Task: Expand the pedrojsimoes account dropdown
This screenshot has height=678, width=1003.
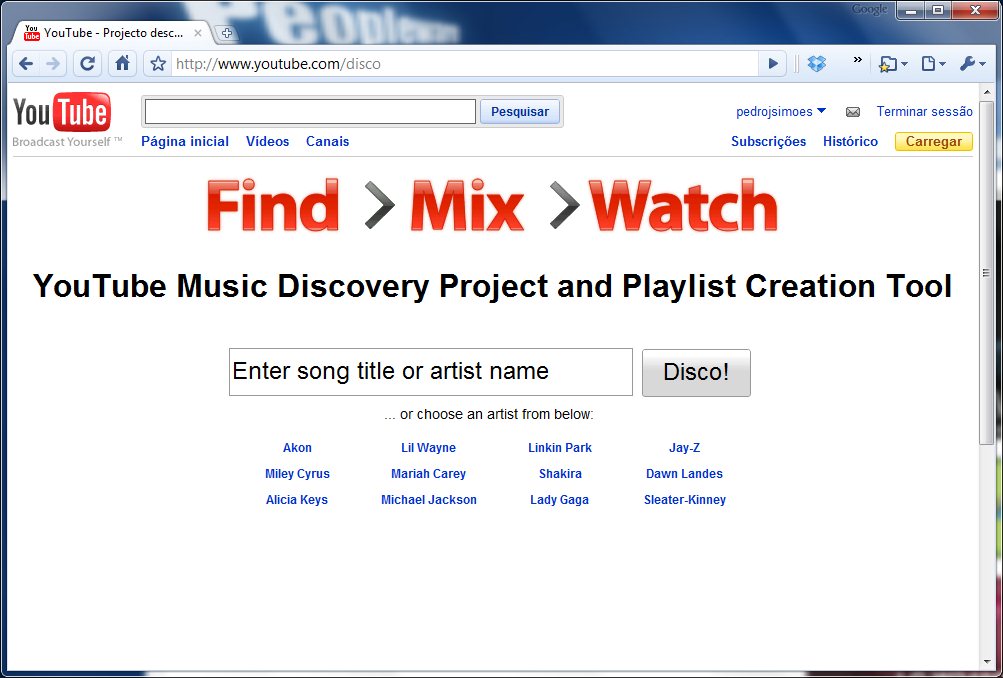Action: pos(780,112)
